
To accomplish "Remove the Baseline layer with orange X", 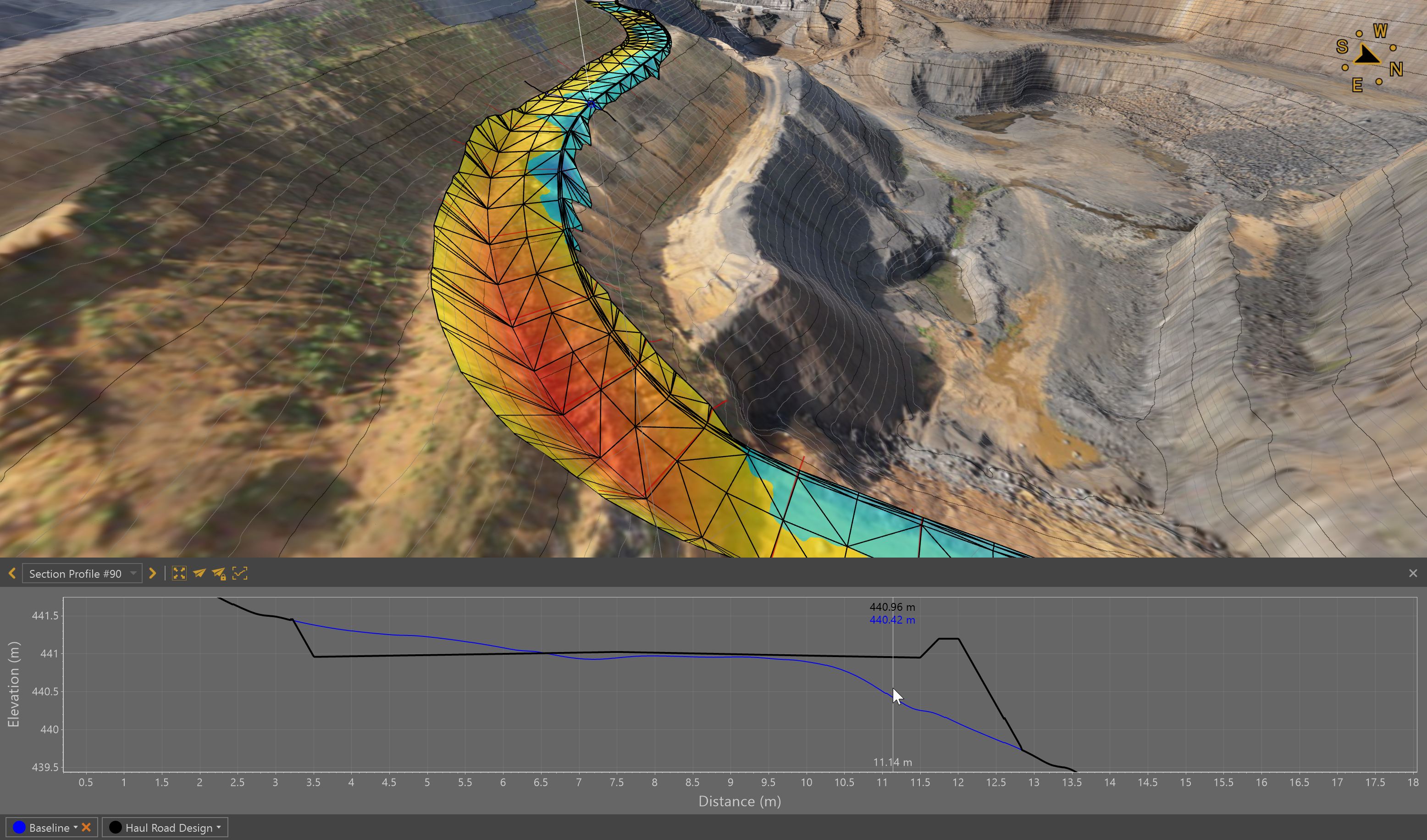I will (86, 828).
